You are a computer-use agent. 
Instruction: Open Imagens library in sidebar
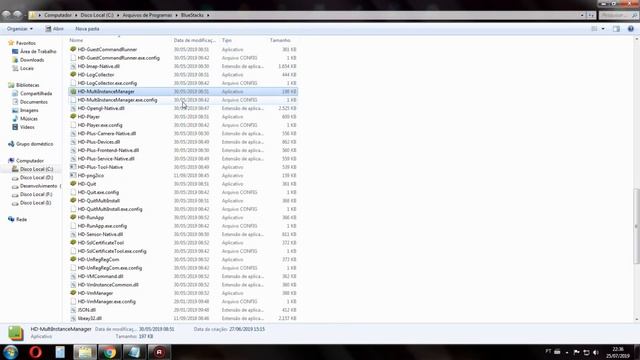[x=29, y=110]
